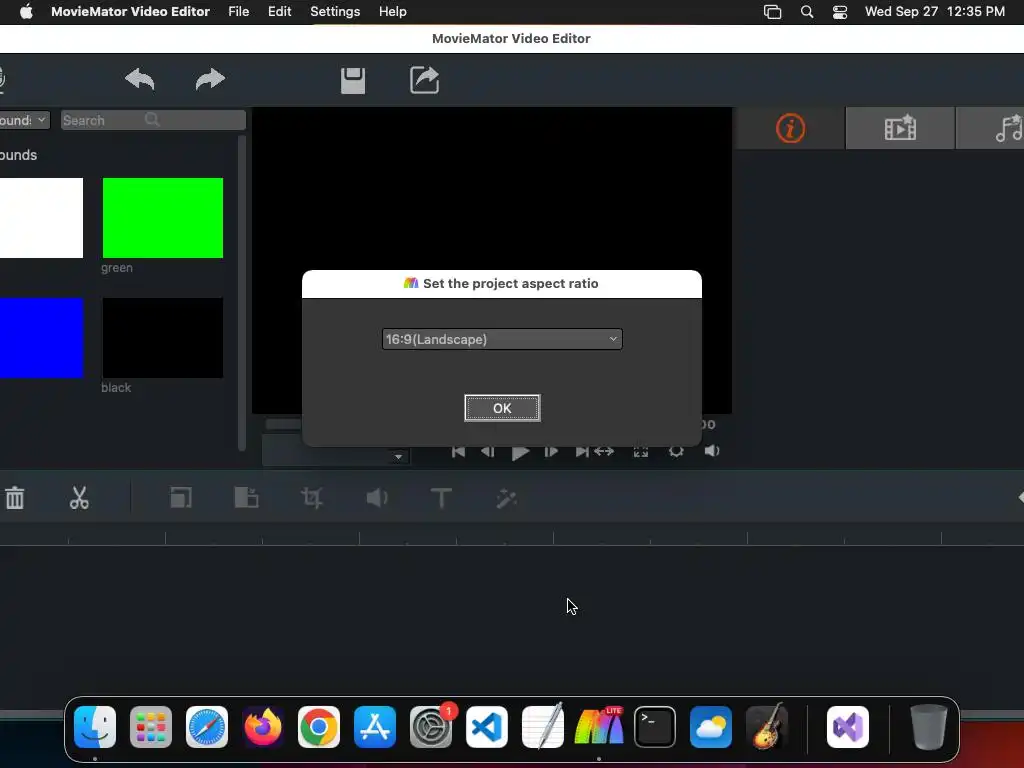Skip to end of playback

(x=581, y=451)
